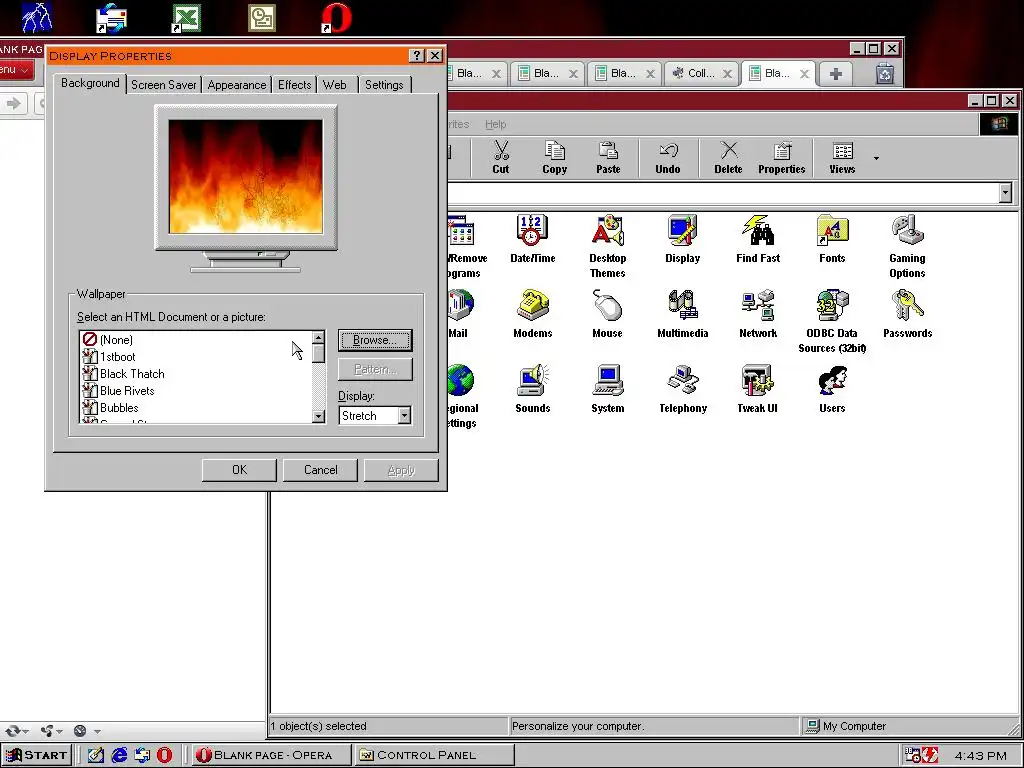This screenshot has height=768, width=1024.
Task: Click the Copy toolbar button
Action: 554,158
